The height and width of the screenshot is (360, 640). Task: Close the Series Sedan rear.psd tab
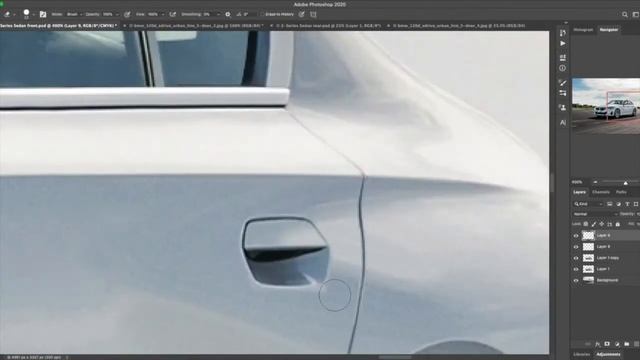tap(271, 26)
